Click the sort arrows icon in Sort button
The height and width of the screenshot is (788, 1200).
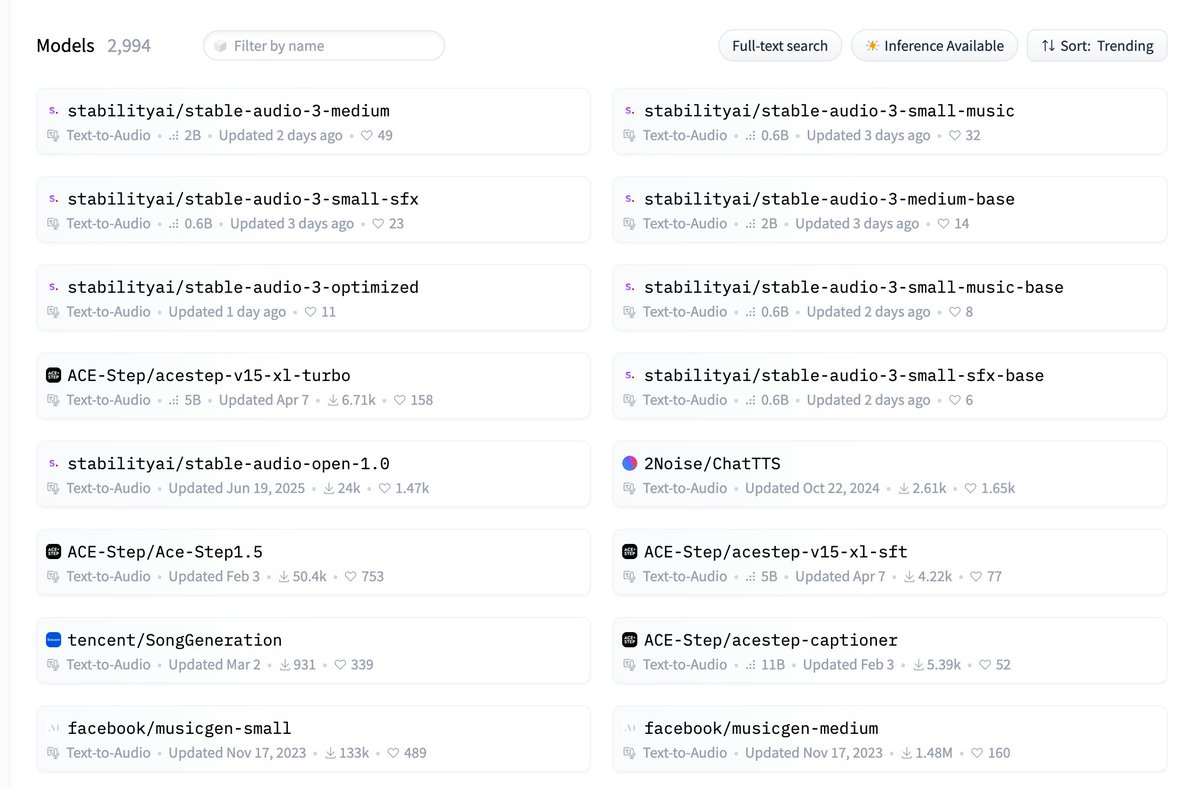(1048, 46)
